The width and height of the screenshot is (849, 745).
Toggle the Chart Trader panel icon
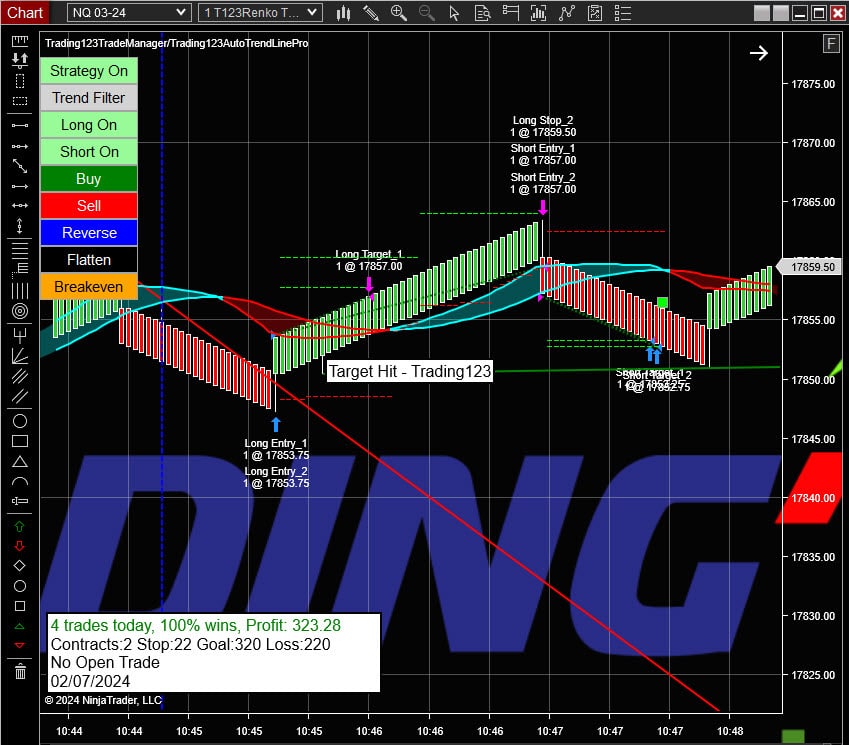pyautogui.click(x=511, y=12)
